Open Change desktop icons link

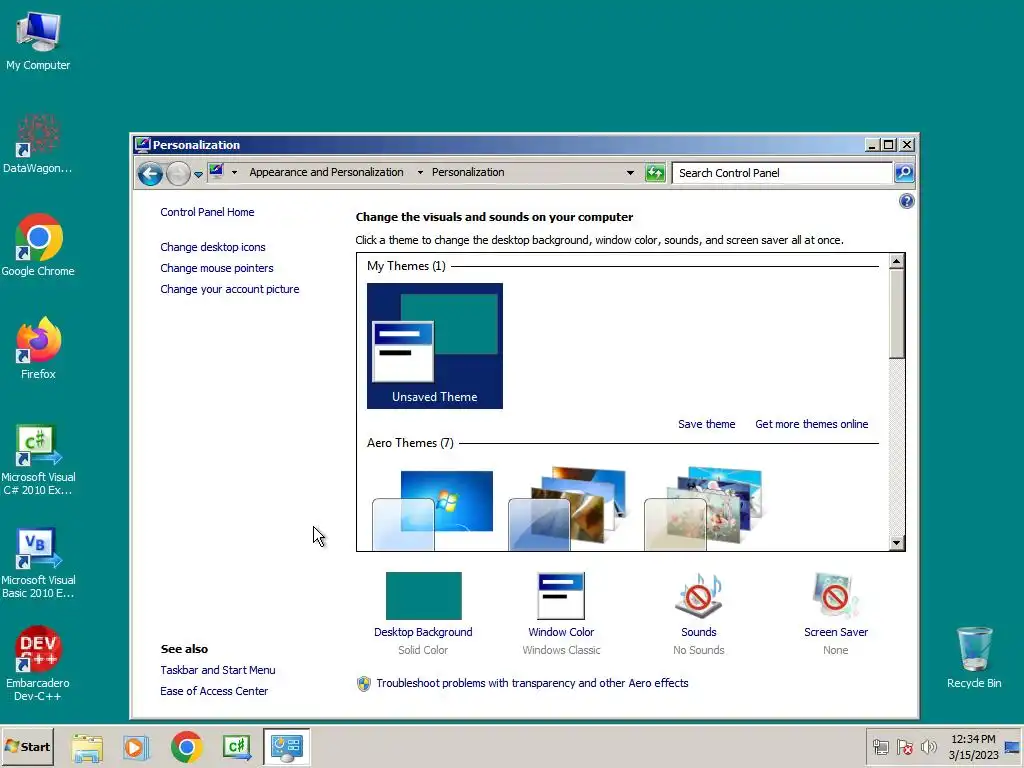coord(213,247)
